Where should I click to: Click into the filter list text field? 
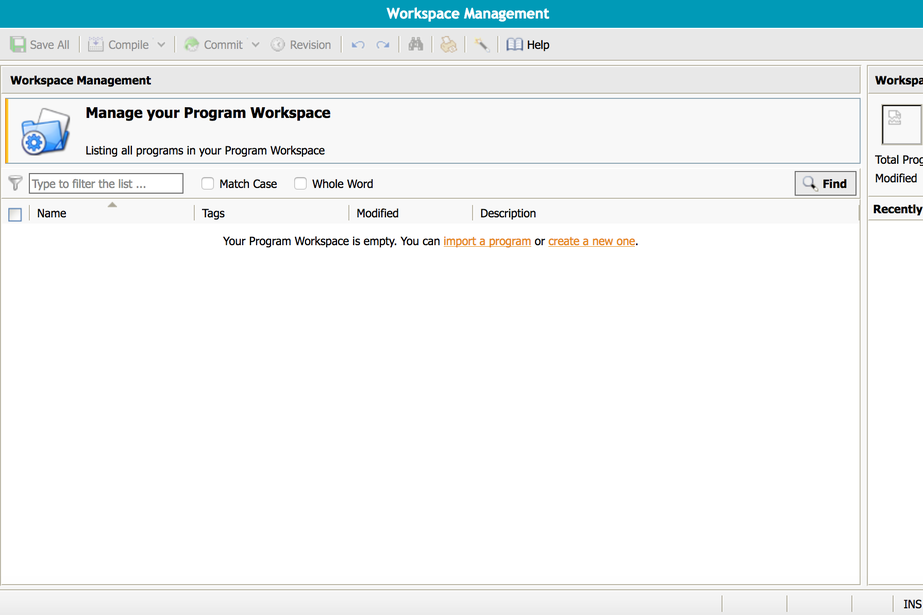[x=106, y=184]
